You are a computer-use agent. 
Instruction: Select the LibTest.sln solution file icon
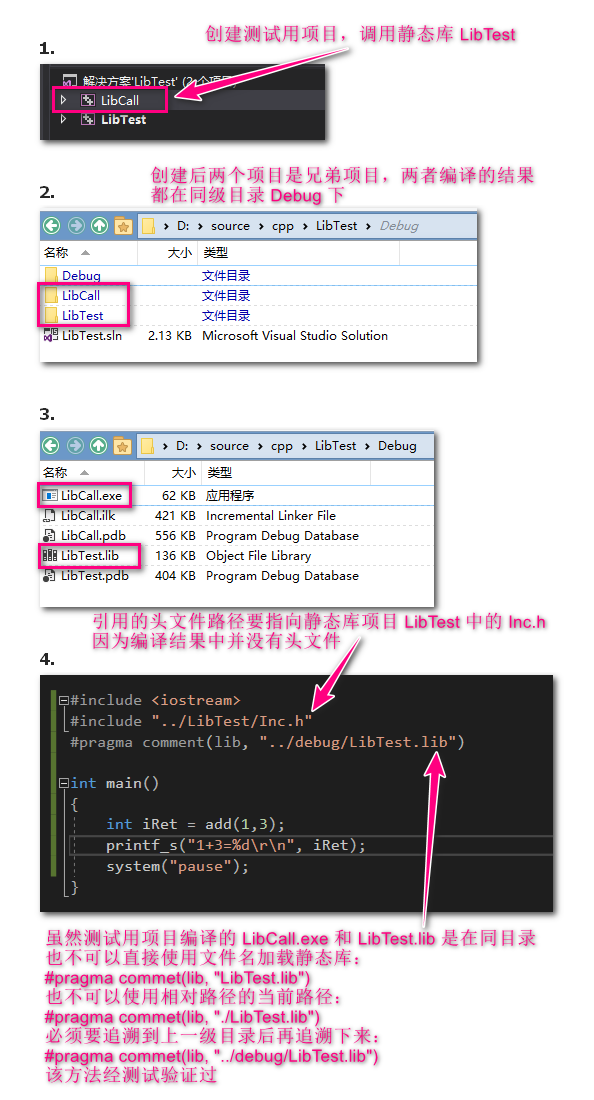[x=50, y=335]
